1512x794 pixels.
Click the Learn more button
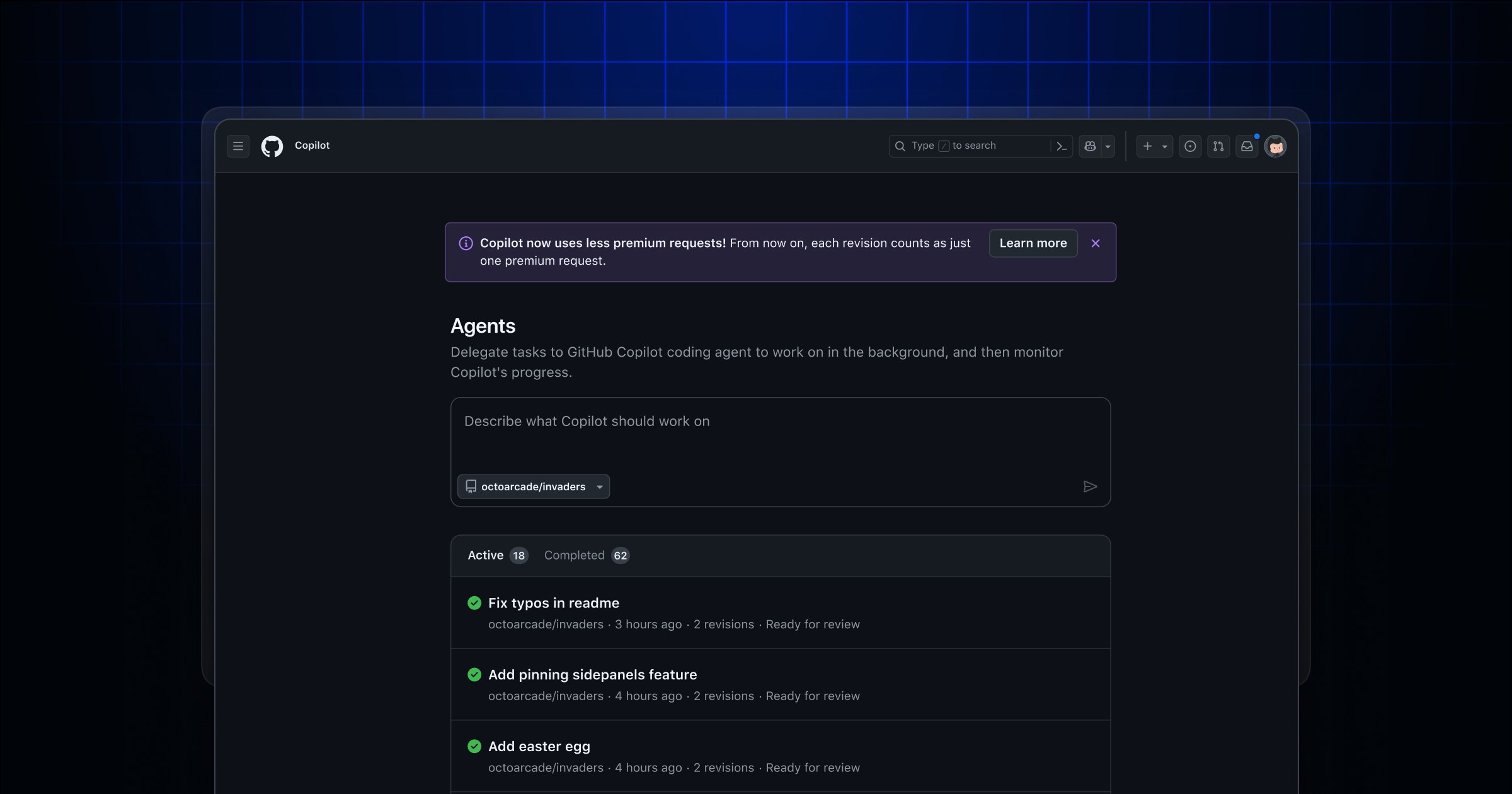pyautogui.click(x=1033, y=243)
